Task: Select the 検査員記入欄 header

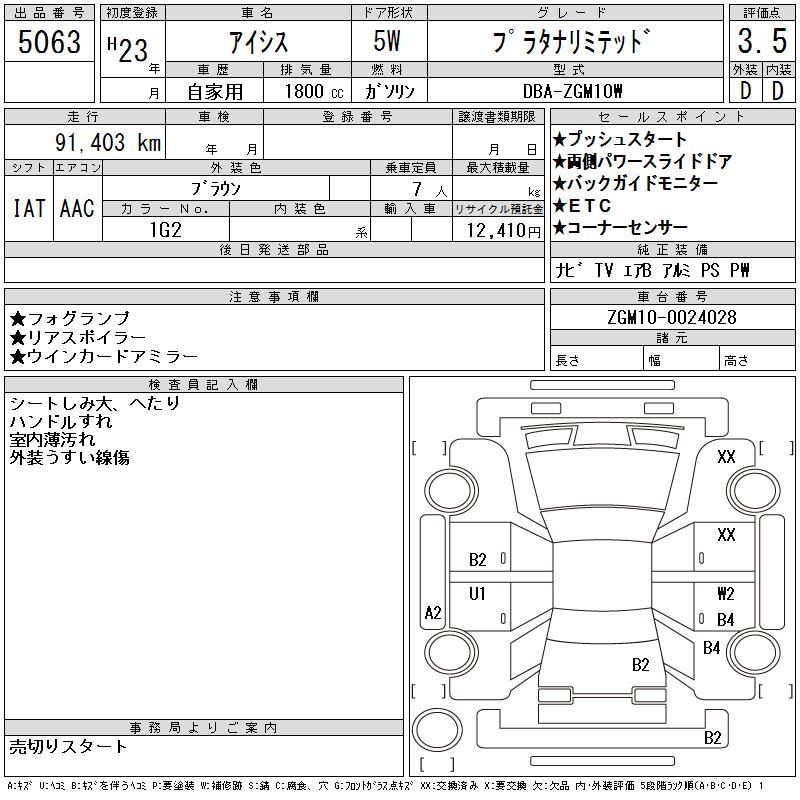Action: (203, 385)
